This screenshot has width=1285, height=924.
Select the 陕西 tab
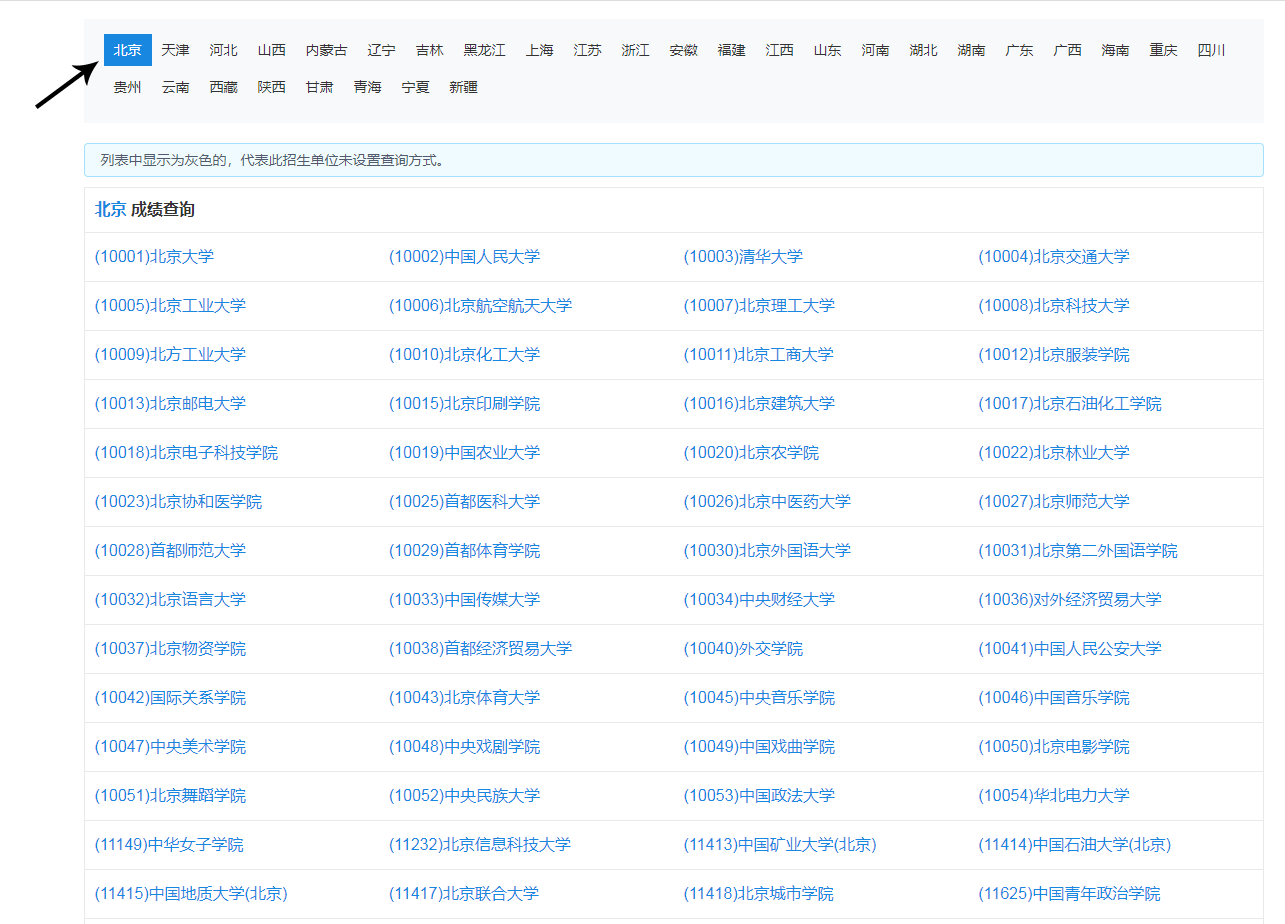click(272, 87)
